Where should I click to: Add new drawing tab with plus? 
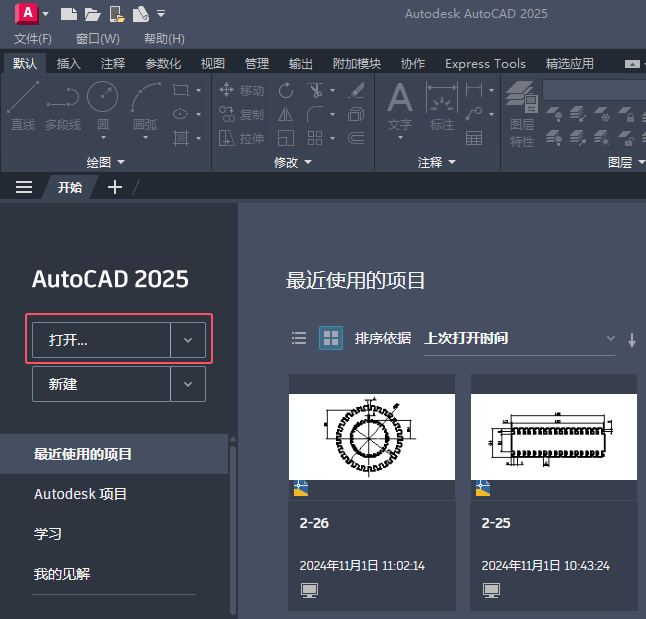[x=115, y=187]
